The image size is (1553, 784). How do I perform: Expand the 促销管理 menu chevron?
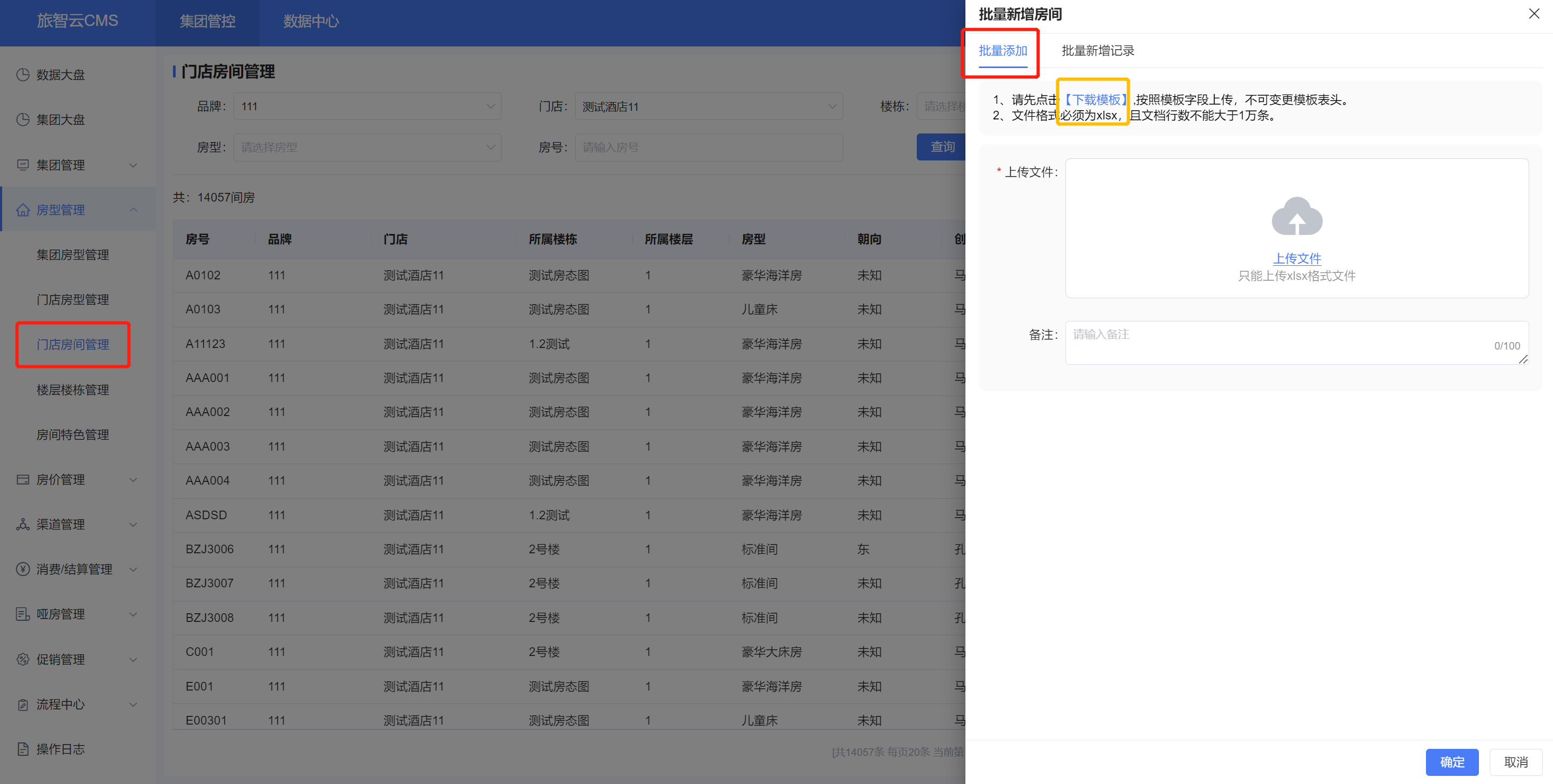134,659
